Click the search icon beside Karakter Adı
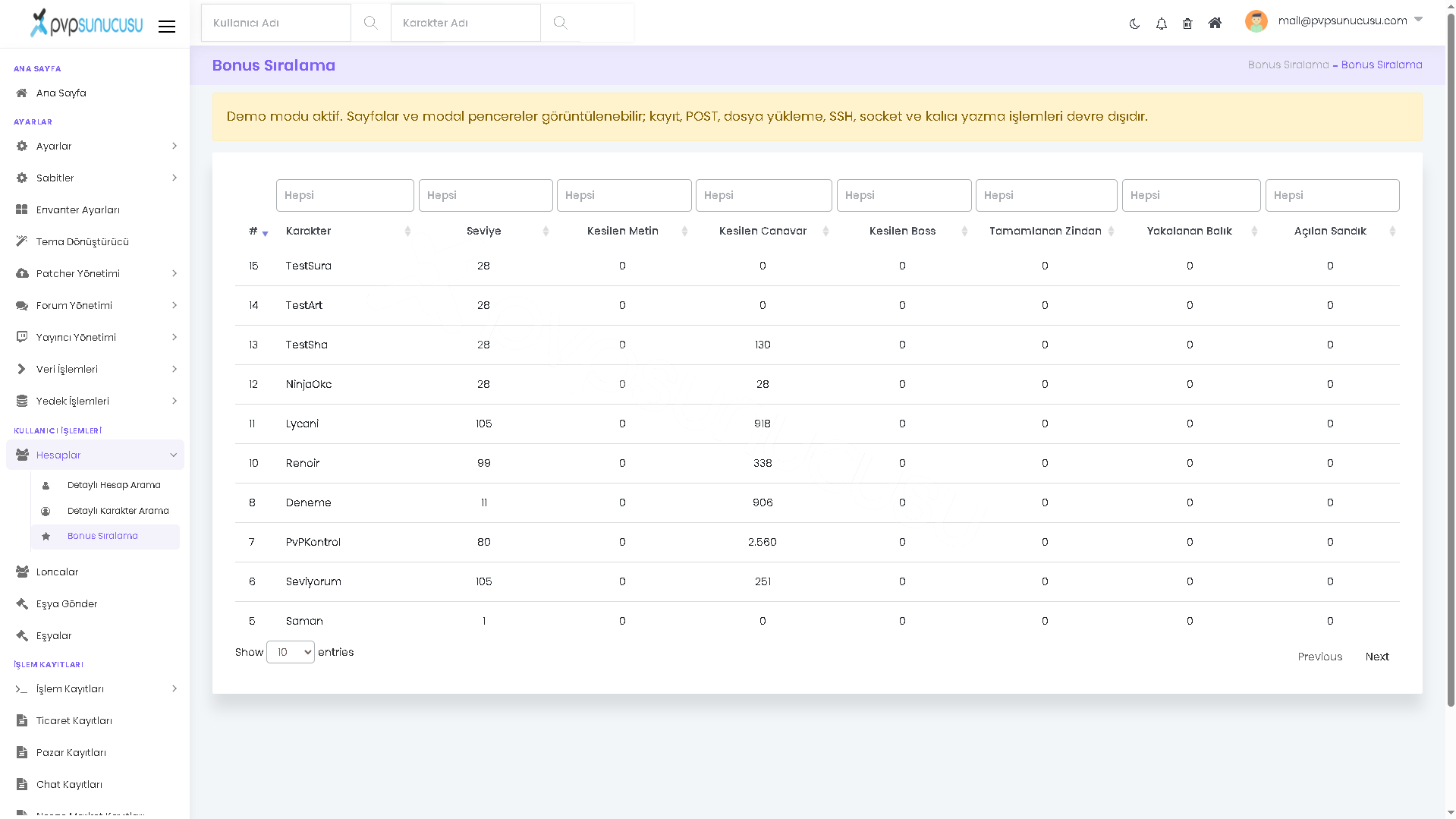1456x819 pixels. [560, 23]
